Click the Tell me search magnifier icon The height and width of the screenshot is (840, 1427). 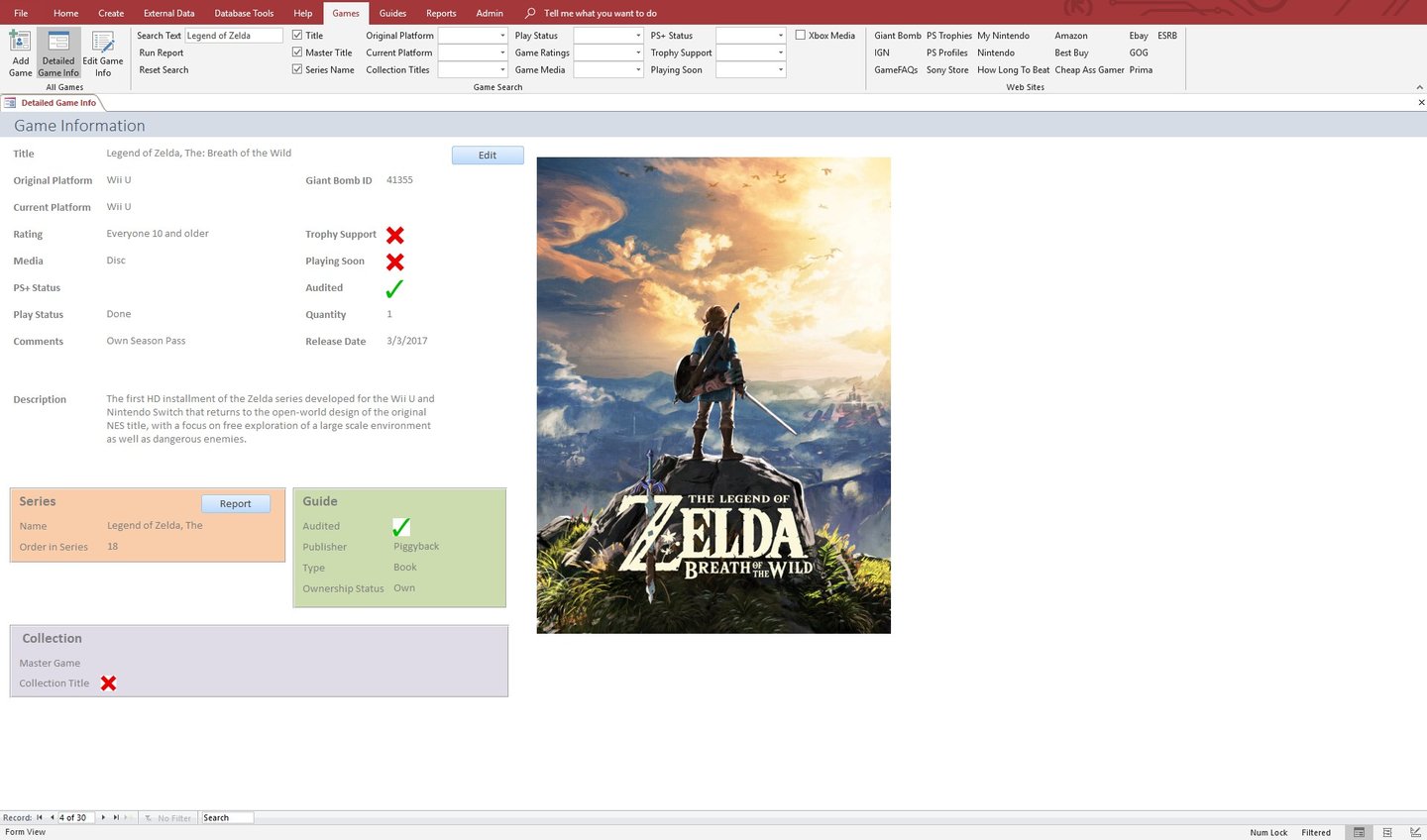pos(530,13)
